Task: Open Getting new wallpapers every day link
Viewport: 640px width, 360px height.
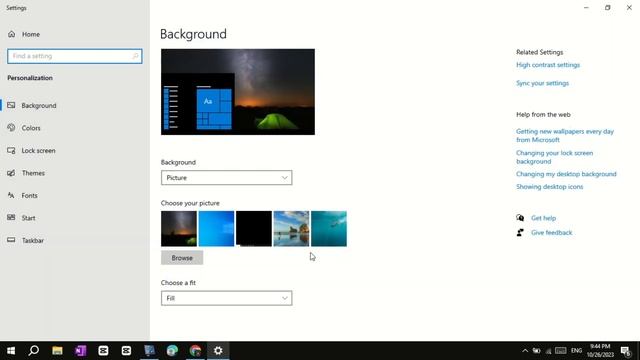Action: coord(565,136)
